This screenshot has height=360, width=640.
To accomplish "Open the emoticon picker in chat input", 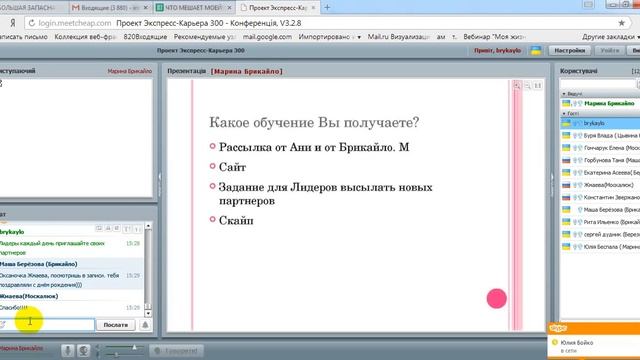I will pos(2,324).
